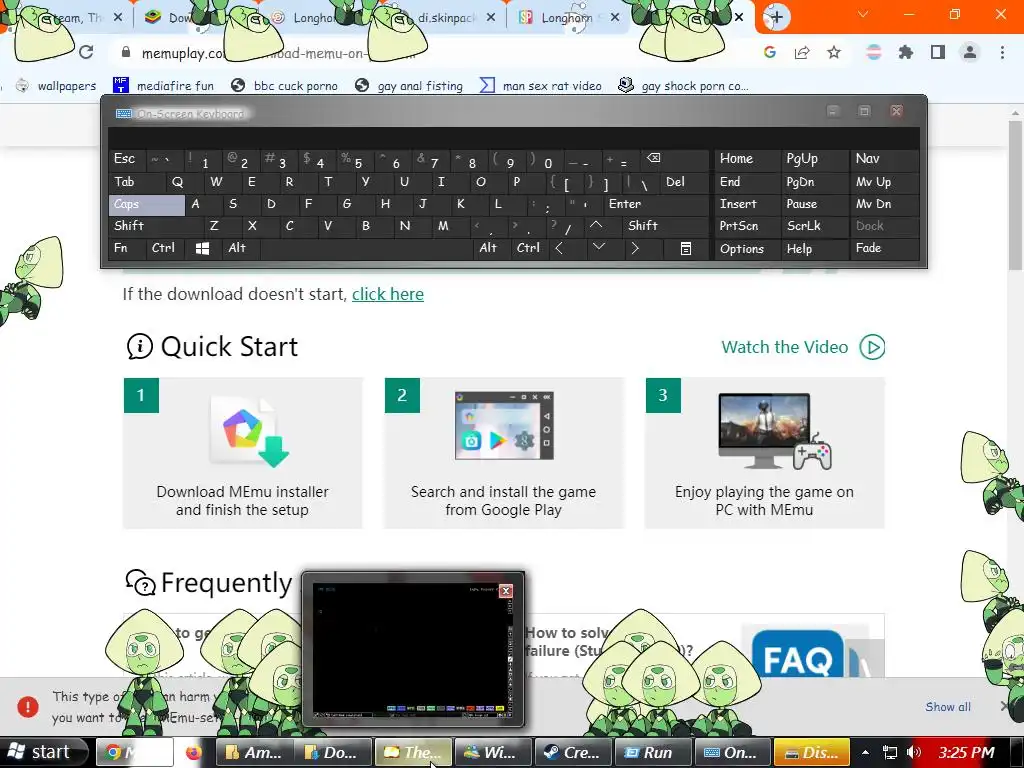Click the PrtScn key on on-screen keyboard
The height and width of the screenshot is (768, 1024).
coord(748,226)
